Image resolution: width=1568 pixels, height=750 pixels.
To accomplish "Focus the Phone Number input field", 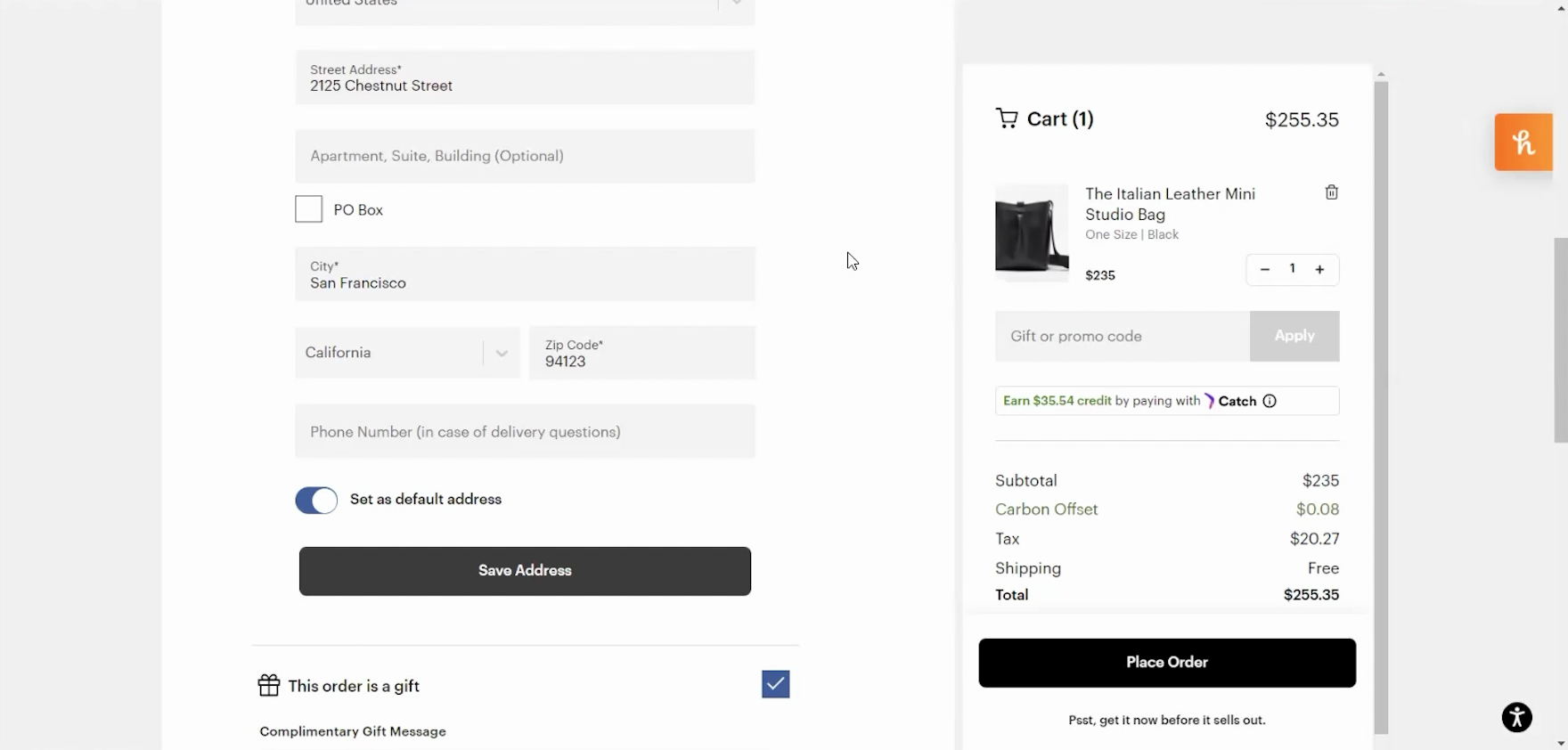I will coord(525,432).
